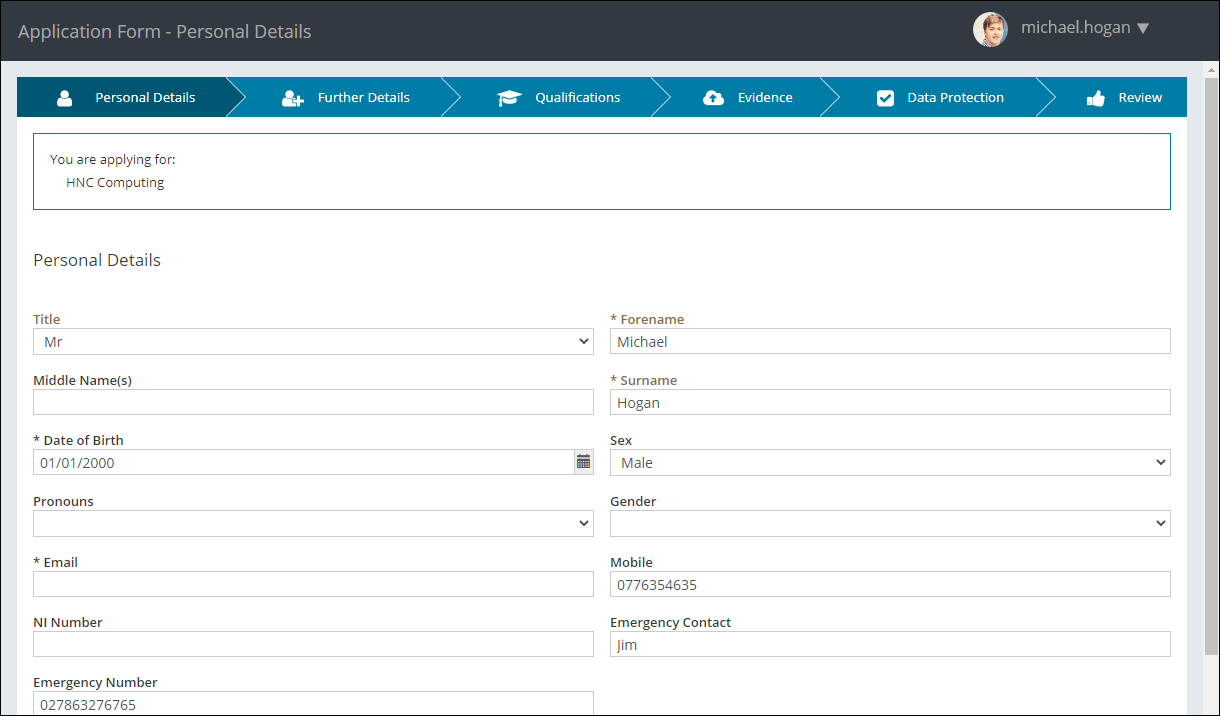Click the Further Details add-user icon
The height and width of the screenshot is (716, 1220).
coord(291,97)
